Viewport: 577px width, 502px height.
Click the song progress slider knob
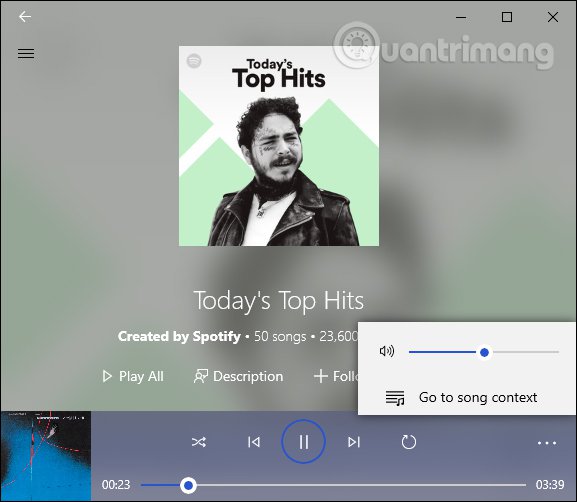point(188,485)
